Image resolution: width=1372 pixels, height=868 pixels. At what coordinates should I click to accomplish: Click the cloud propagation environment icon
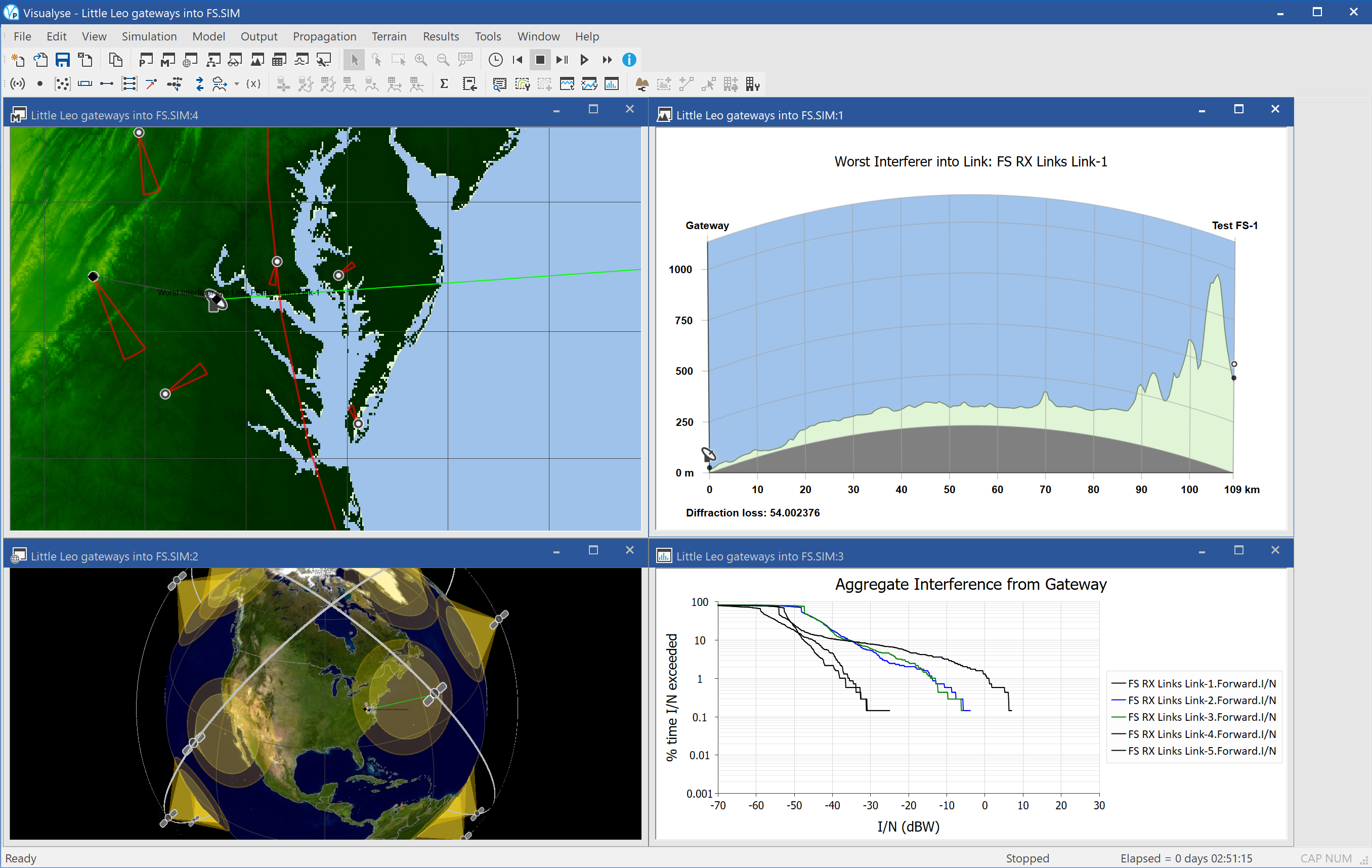coord(220,84)
